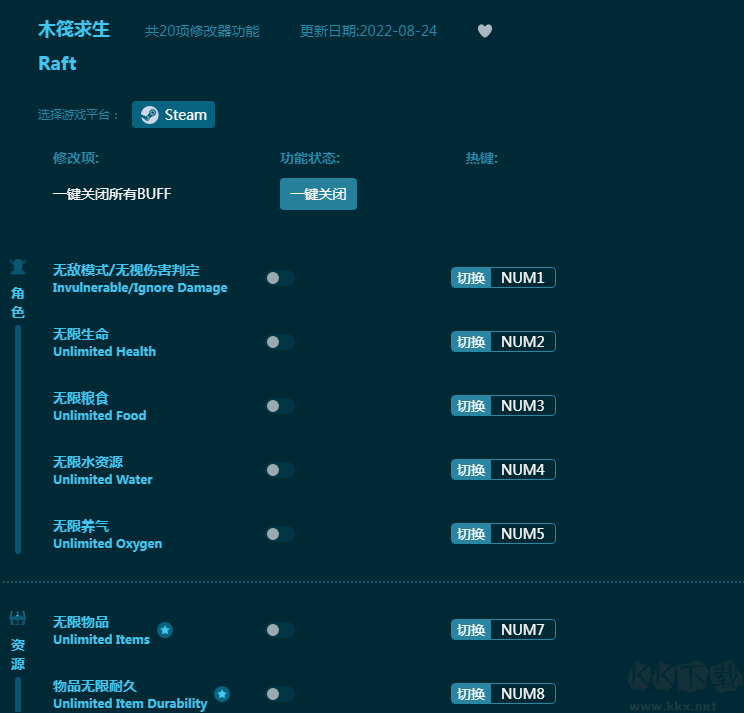The image size is (744, 713).
Task: Click the 切换 button for NUM7
Action: pyautogui.click(x=471, y=630)
